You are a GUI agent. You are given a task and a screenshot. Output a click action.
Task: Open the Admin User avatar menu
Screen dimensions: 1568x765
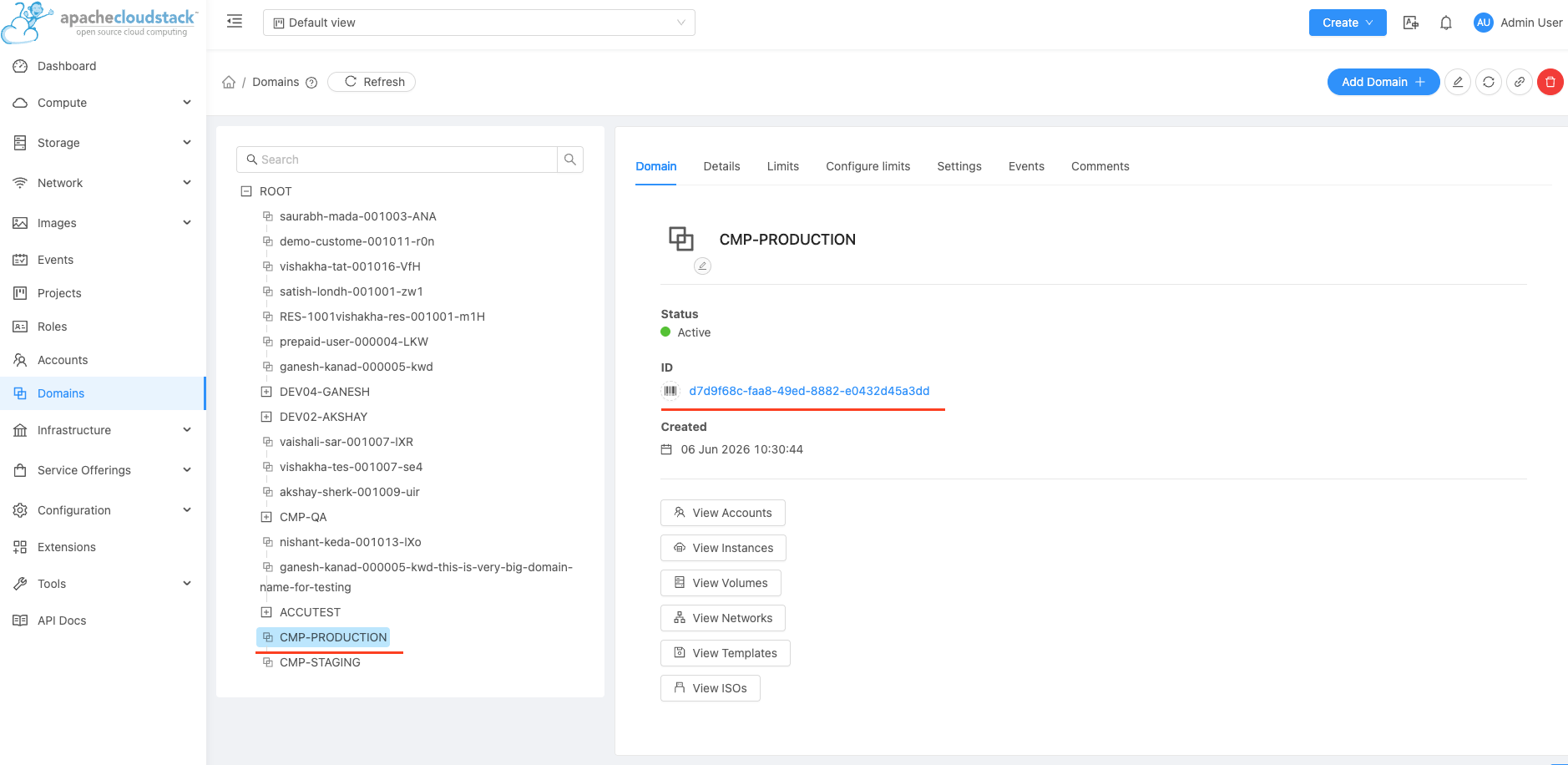coord(1518,23)
